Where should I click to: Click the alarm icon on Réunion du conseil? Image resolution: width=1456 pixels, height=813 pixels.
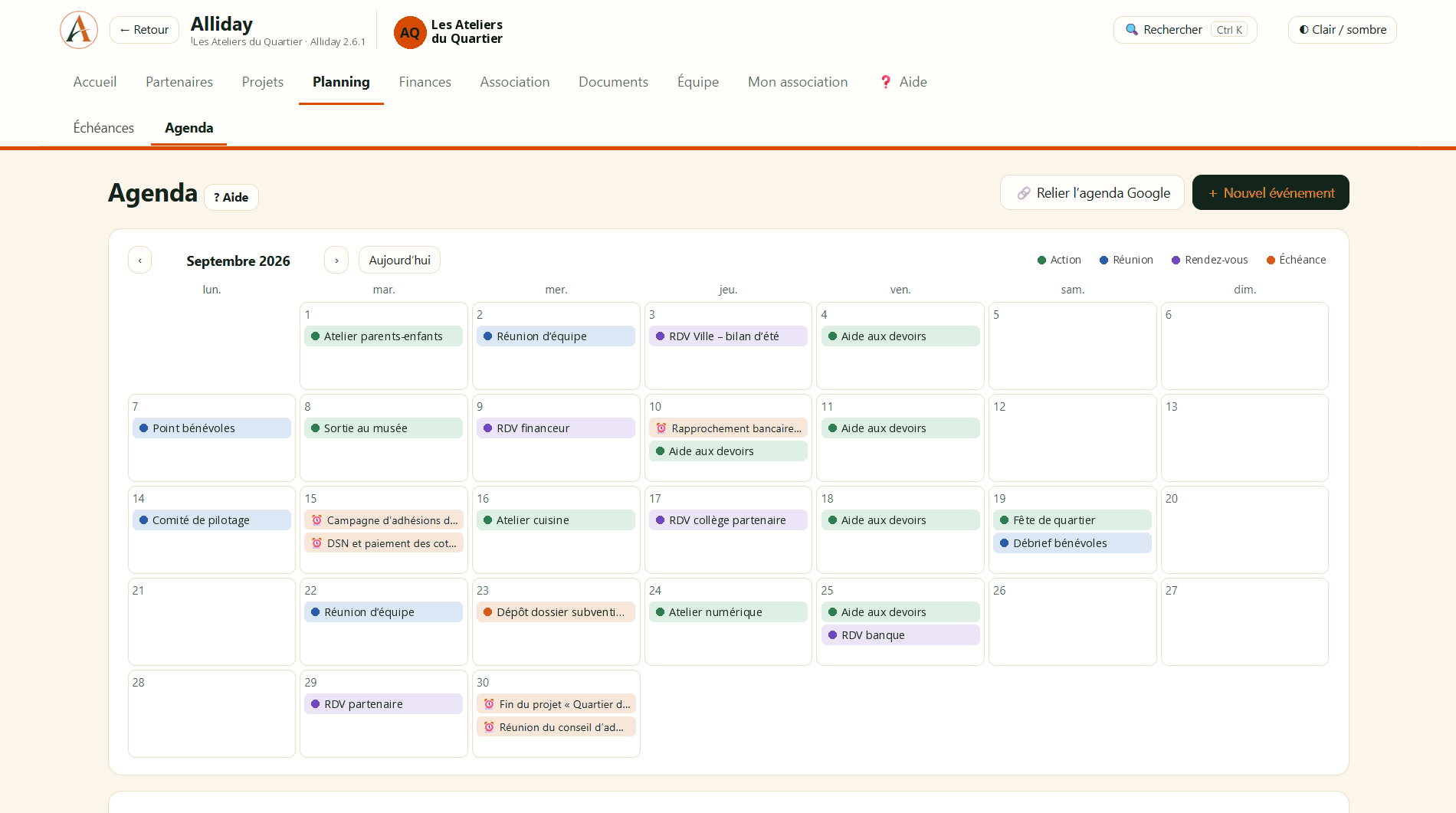489,727
